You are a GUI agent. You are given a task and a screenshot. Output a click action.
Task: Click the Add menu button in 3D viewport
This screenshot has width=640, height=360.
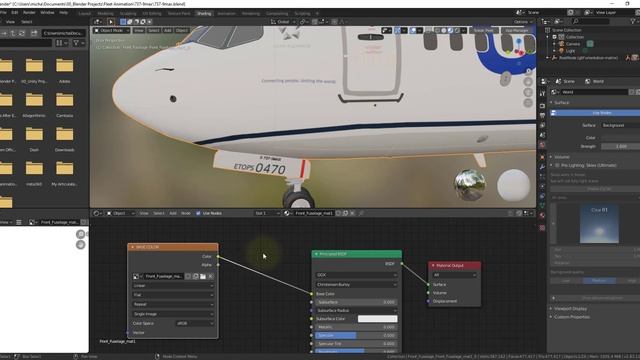tap(167, 30)
